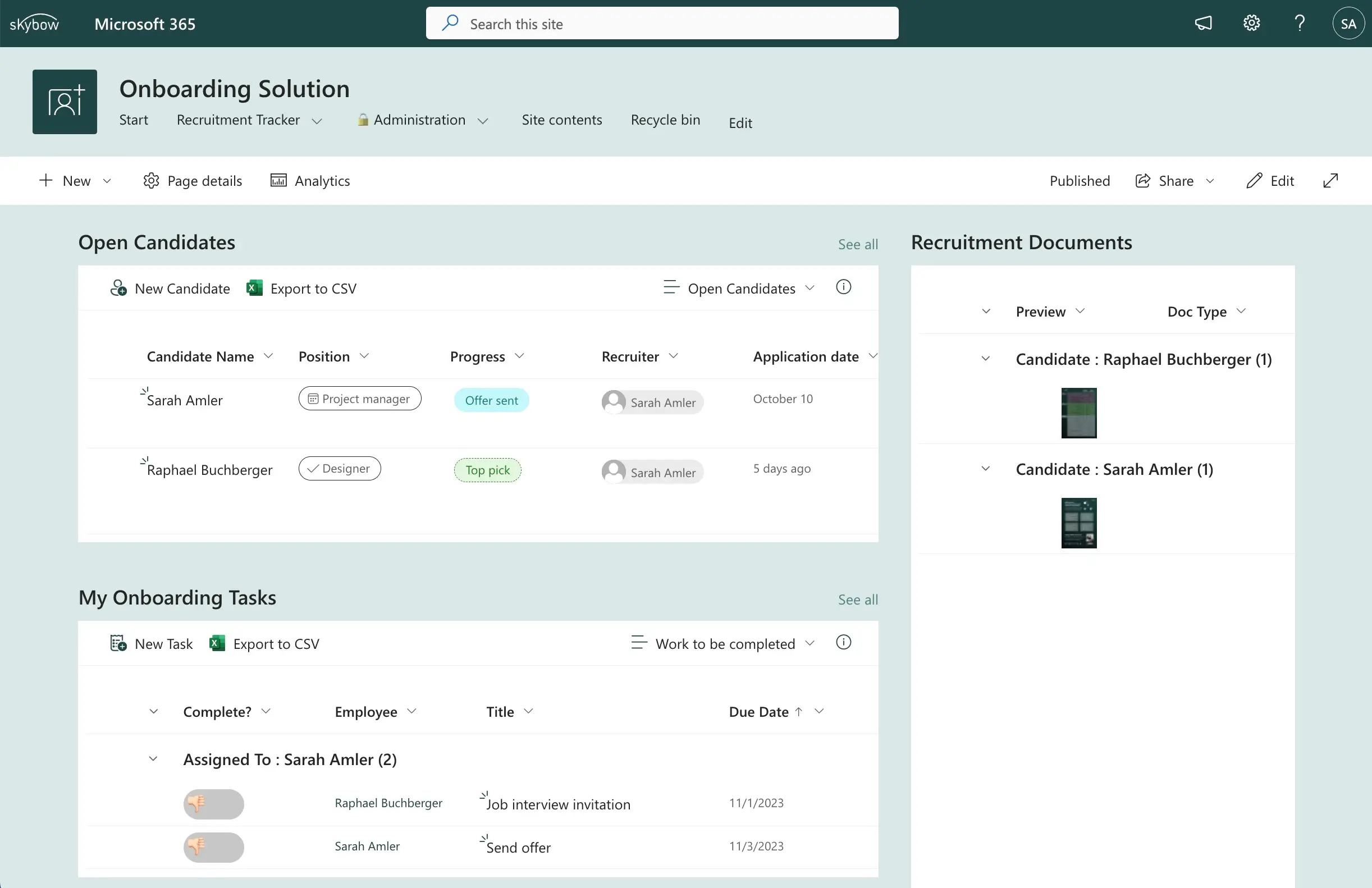The image size is (1372, 888).
Task: Click the New Candidate icon button
Action: [118, 288]
